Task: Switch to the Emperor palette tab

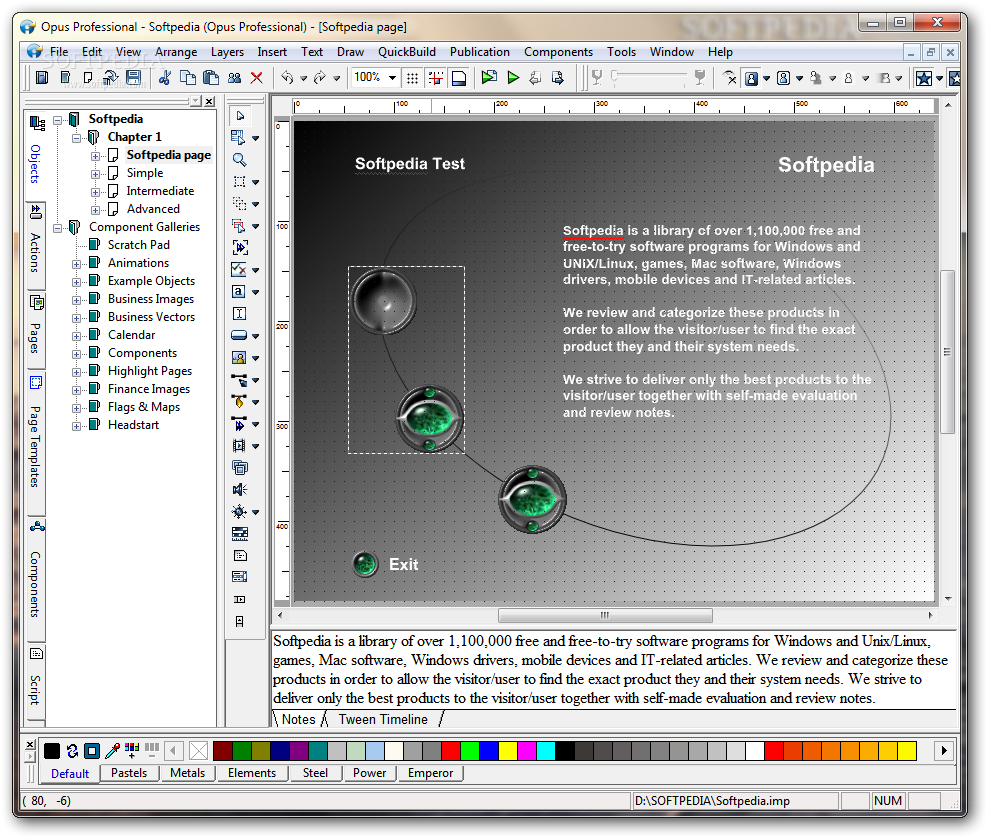Action: click(430, 772)
